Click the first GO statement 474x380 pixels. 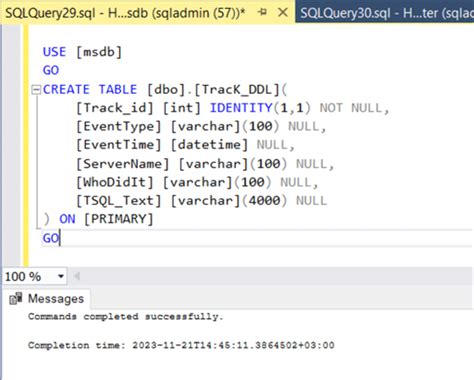tap(51, 70)
